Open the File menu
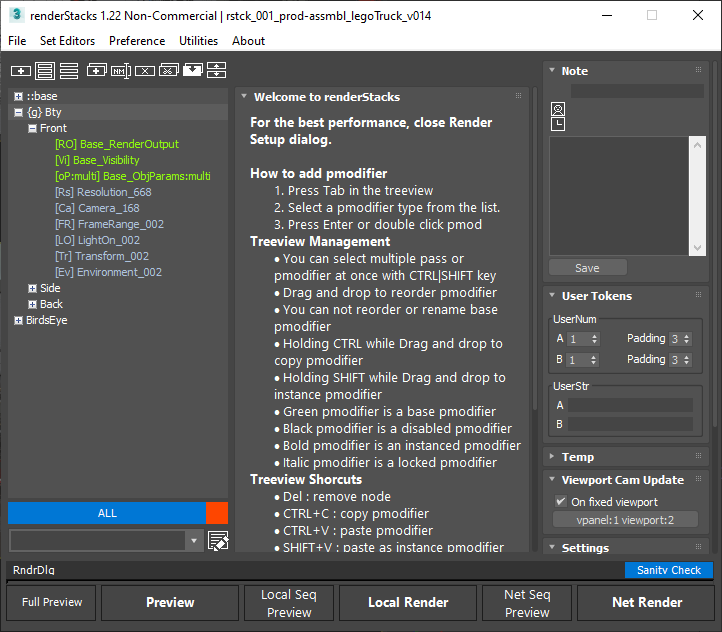This screenshot has height=632, width=722. [17, 41]
